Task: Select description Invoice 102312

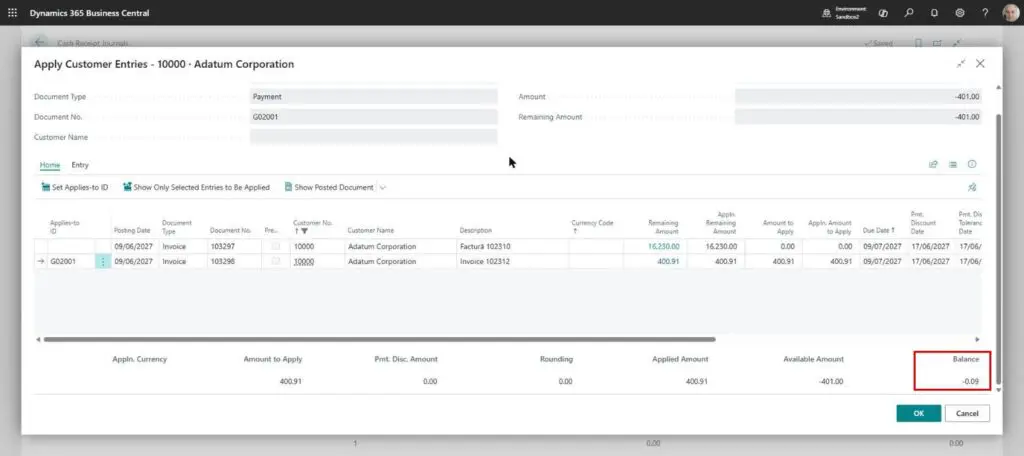Action: (513, 261)
